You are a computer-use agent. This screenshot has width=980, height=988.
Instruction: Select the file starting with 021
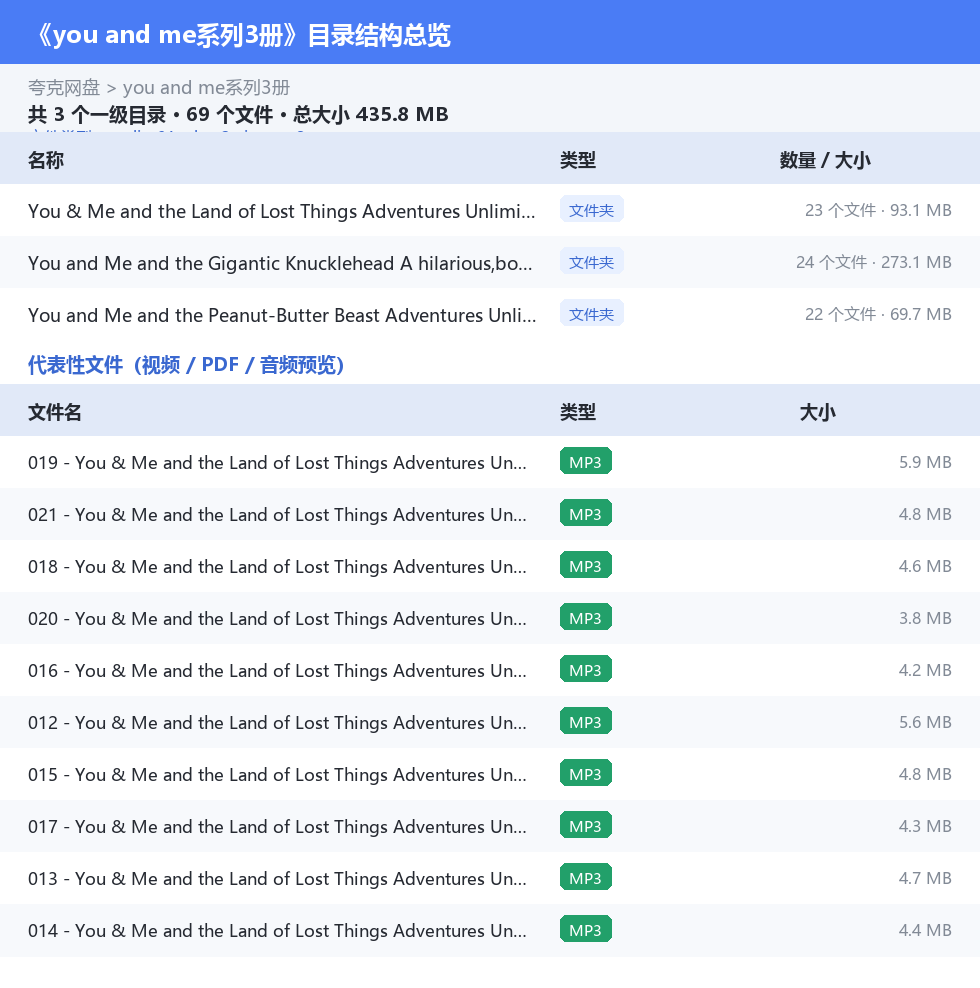(490, 514)
